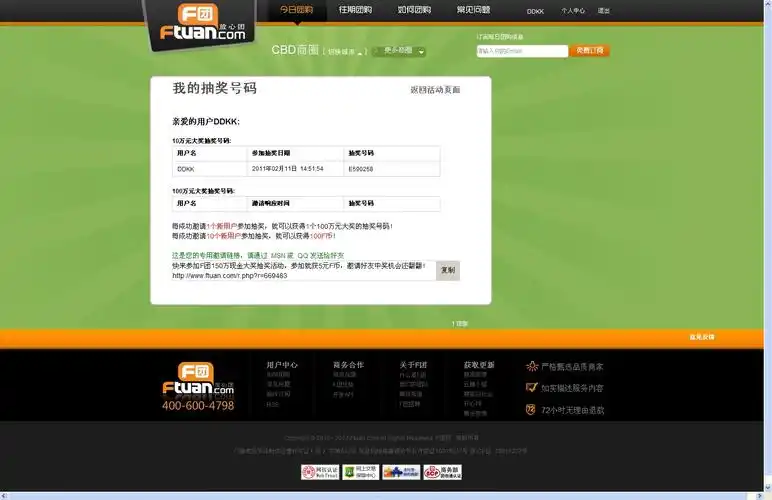The height and width of the screenshot is (500, 772).
Task: Open the 更多商圈 dropdown
Action: 399,51
